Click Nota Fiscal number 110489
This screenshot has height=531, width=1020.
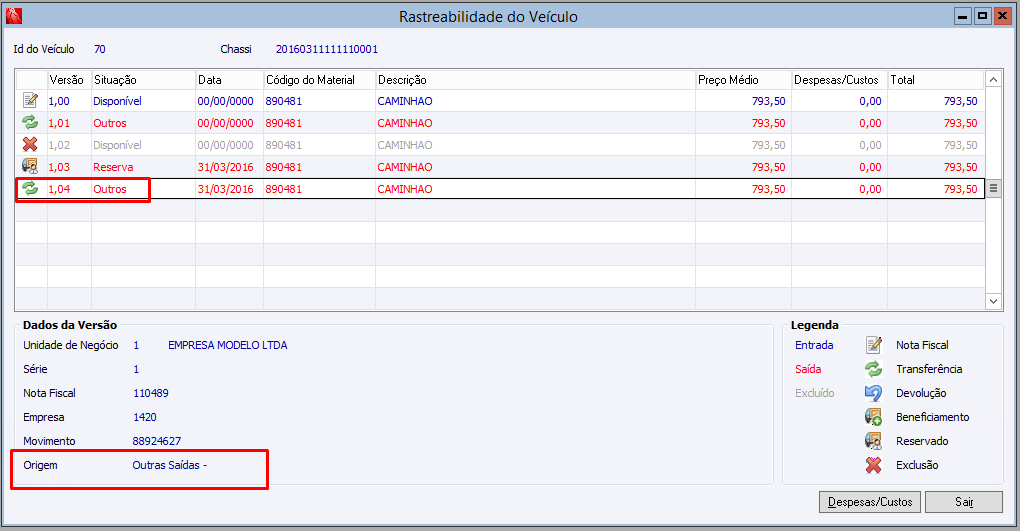pyautogui.click(x=151, y=393)
